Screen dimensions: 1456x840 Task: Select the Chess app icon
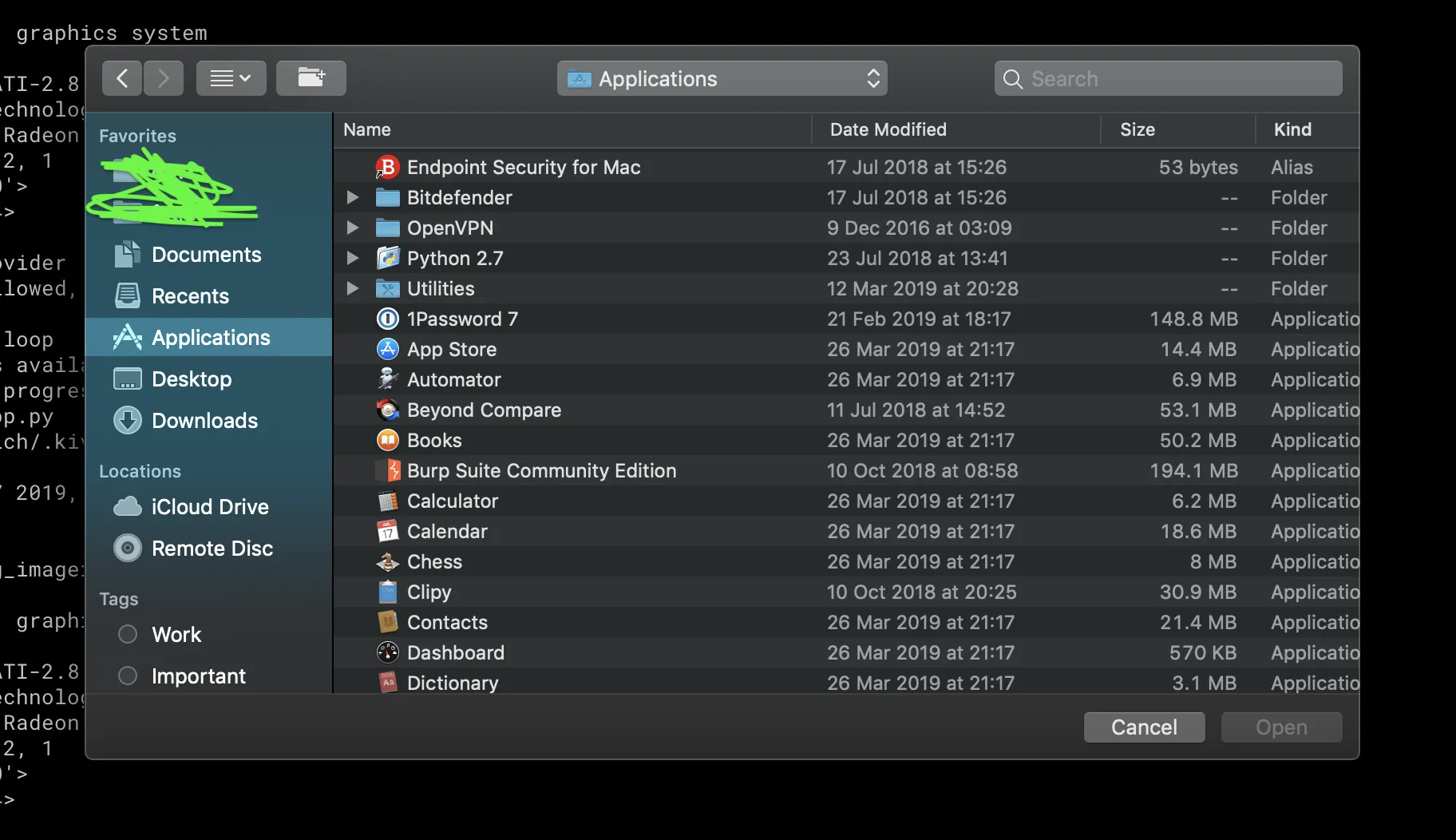[x=387, y=562]
